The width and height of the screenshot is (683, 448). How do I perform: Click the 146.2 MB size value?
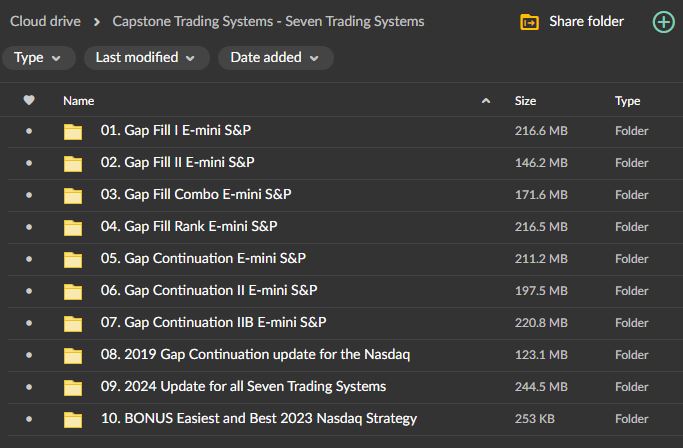(x=541, y=163)
